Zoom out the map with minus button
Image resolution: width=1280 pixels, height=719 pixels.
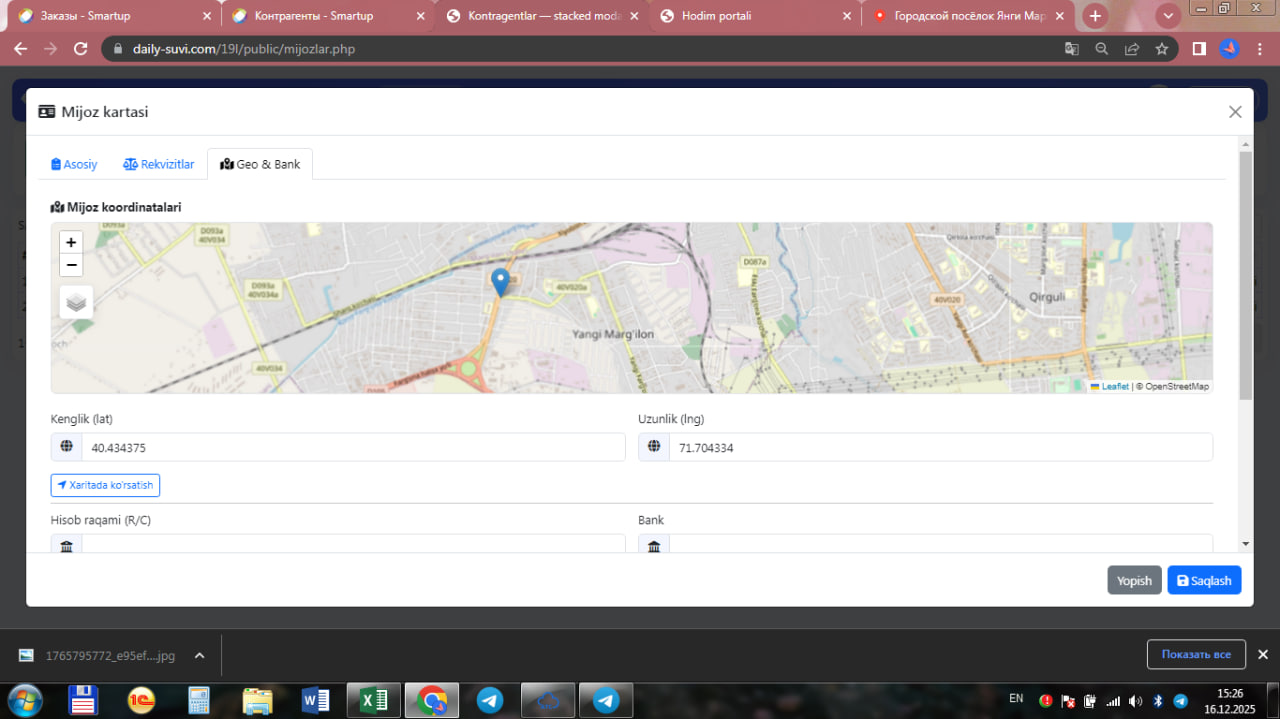[71, 265]
